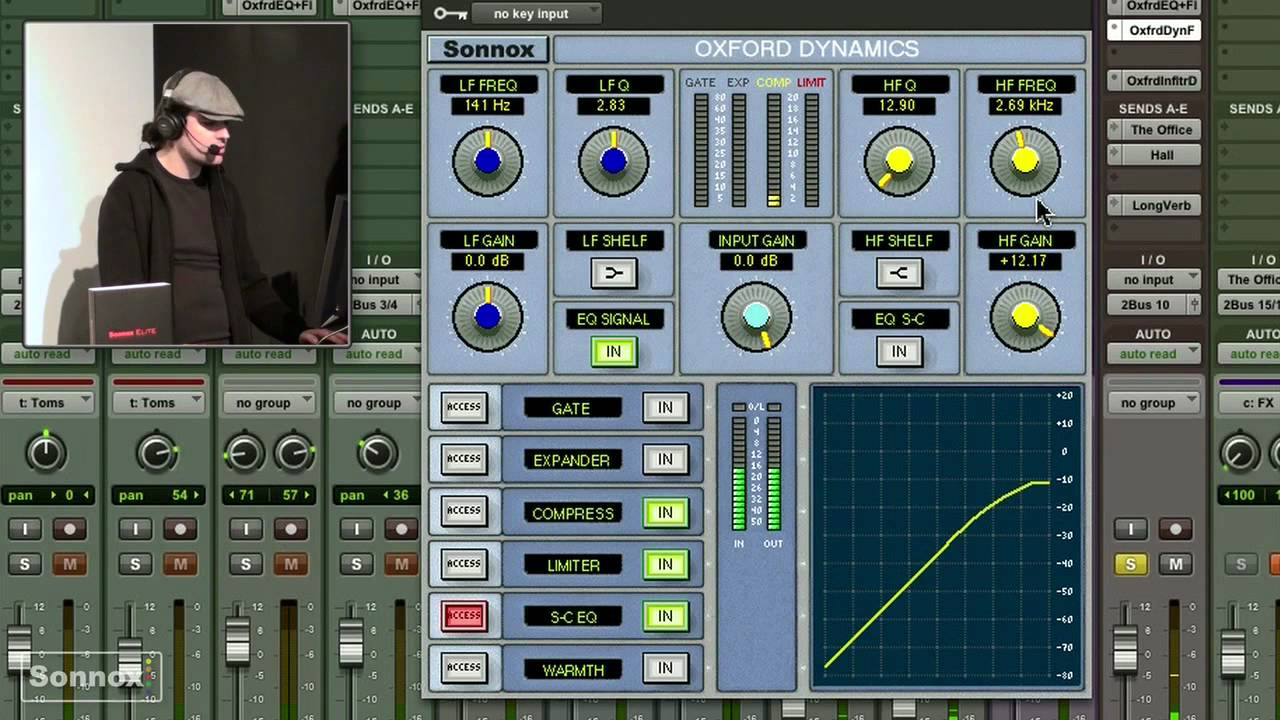The image size is (1280, 720).
Task: Click the key input key icon
Action: pyautogui.click(x=451, y=14)
